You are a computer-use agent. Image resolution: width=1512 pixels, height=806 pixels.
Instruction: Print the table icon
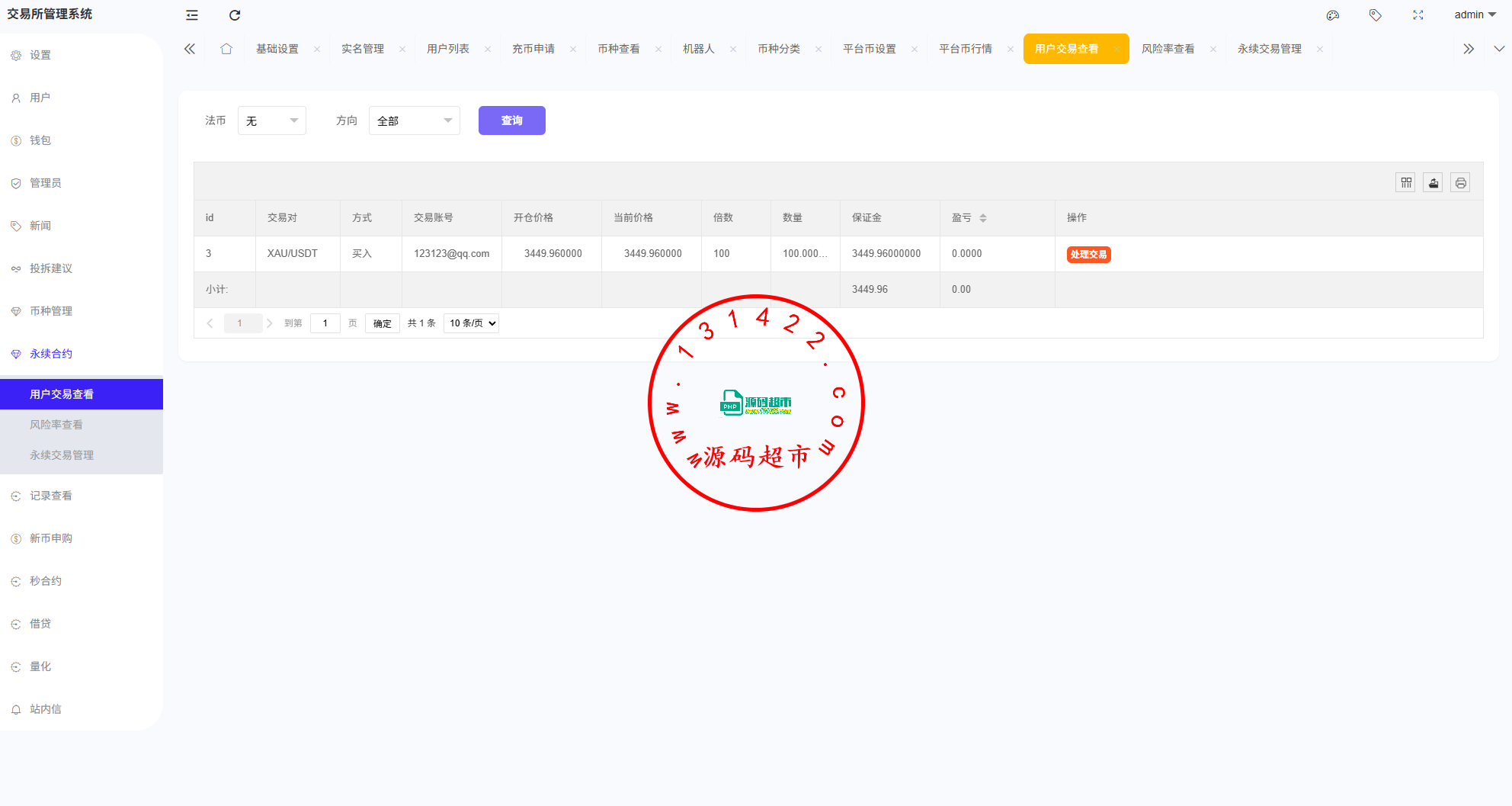[1461, 183]
